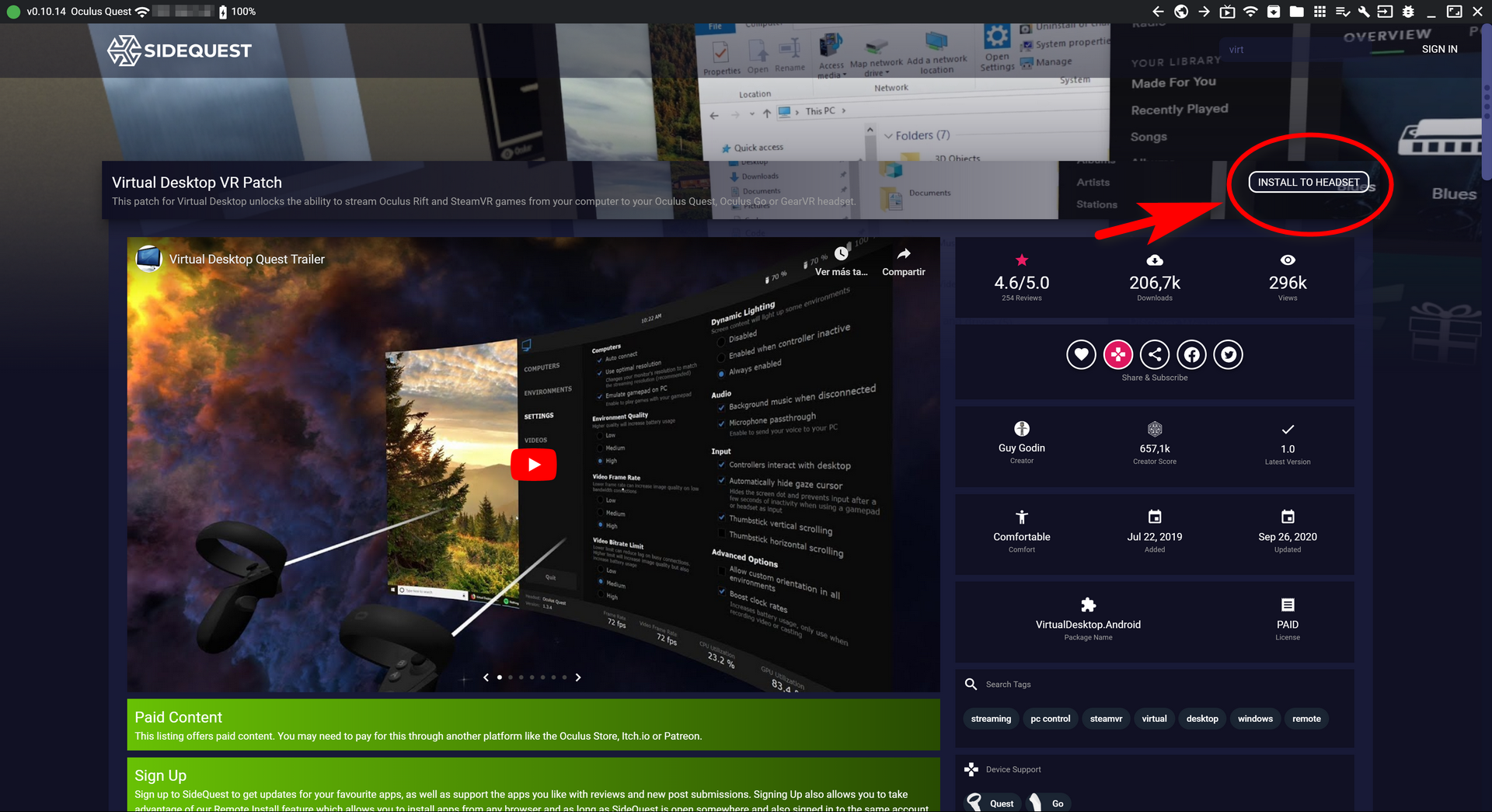
Task: Open the running tasks checklist icon
Action: (x=1343, y=12)
